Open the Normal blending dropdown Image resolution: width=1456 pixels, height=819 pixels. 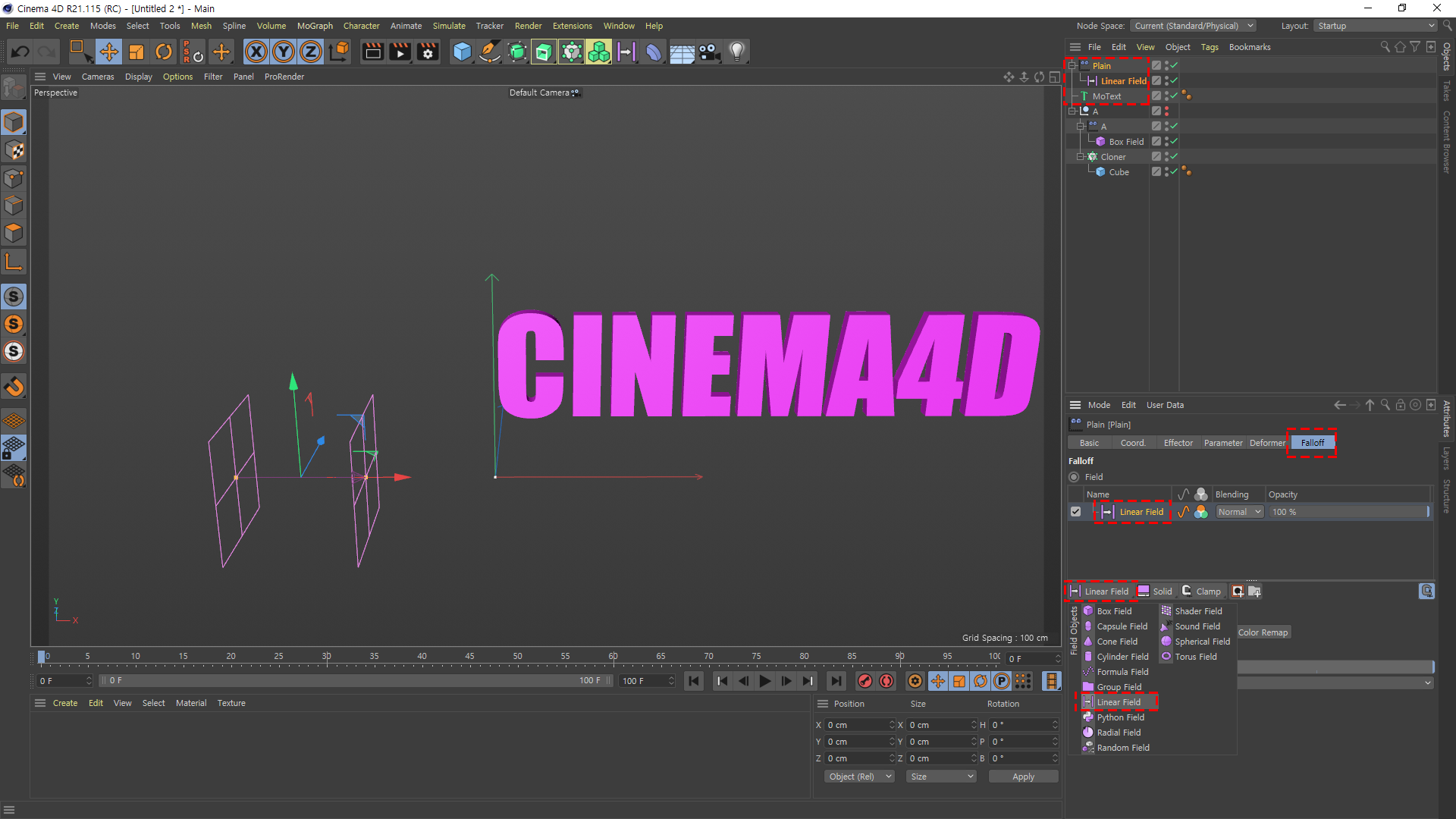(x=1239, y=512)
